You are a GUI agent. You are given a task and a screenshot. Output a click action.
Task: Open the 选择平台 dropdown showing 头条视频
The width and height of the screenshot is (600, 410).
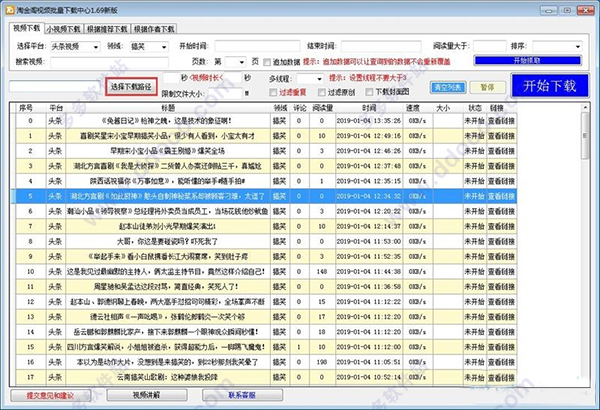pos(75,47)
